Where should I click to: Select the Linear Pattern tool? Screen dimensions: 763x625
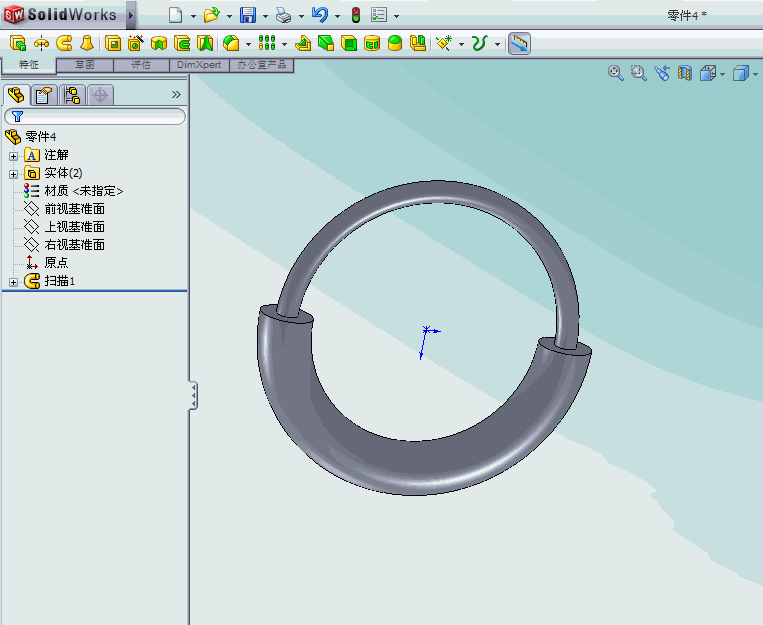tap(267, 43)
